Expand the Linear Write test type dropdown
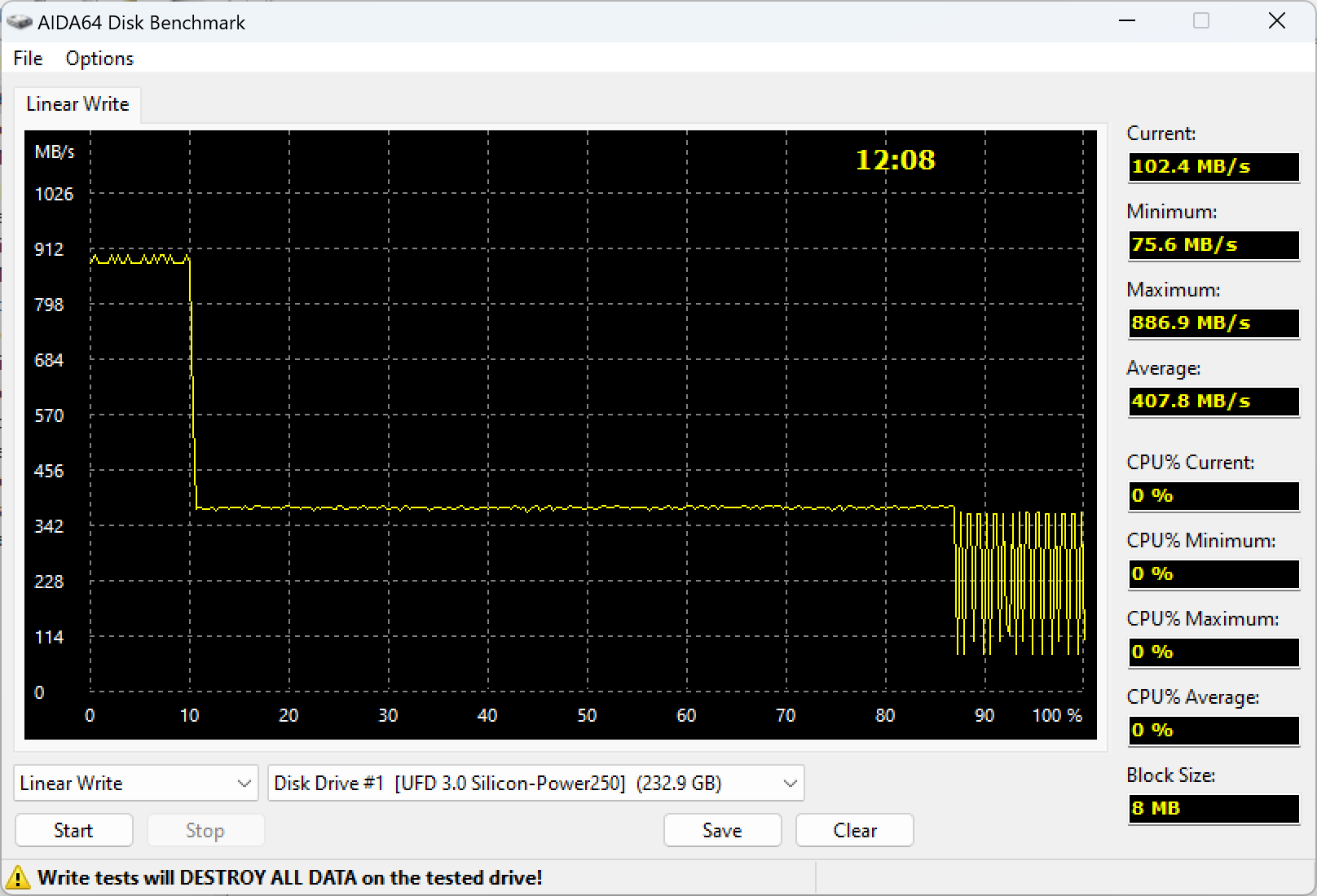The width and height of the screenshot is (1317, 896). [x=136, y=783]
